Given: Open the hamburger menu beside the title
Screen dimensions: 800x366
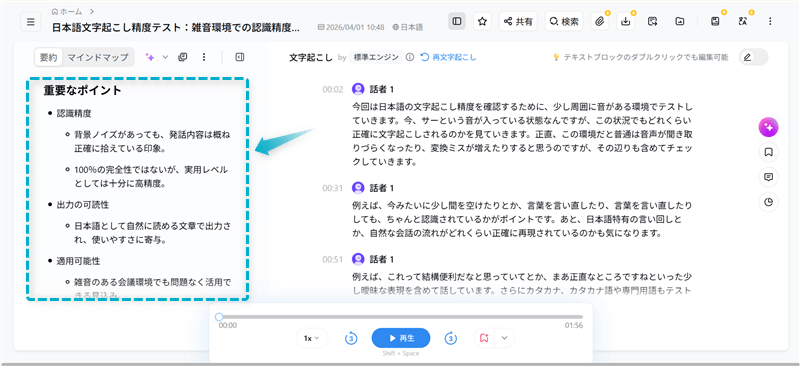Looking at the screenshot, I should 31,22.
